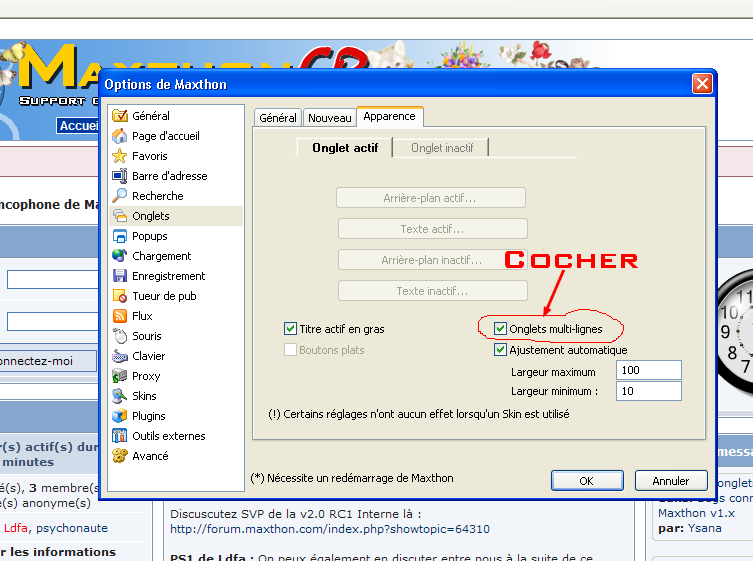Click the Texte inactif button
753x561 pixels.
[x=433, y=291]
